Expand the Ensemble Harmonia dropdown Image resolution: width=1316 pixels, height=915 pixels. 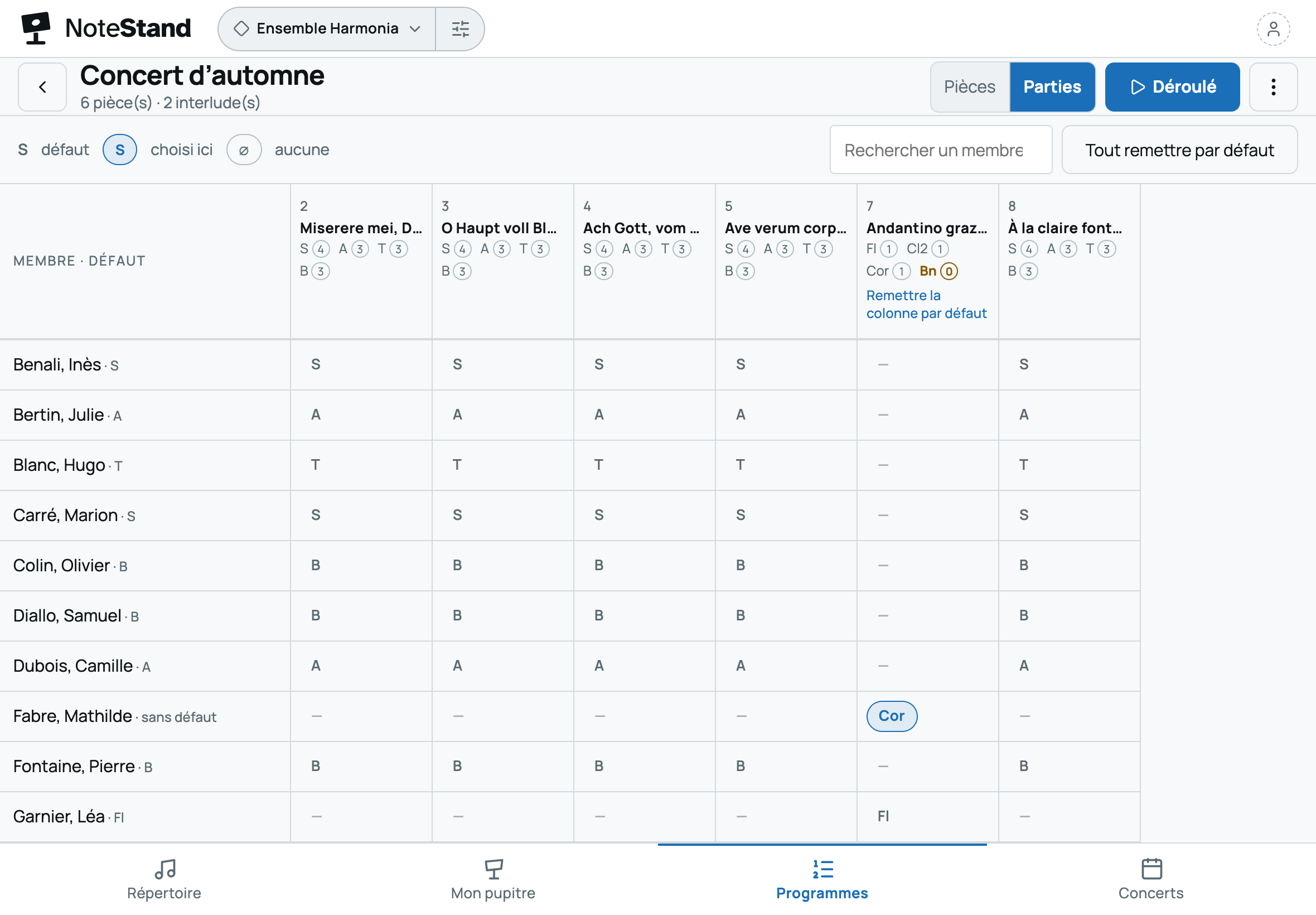327,28
